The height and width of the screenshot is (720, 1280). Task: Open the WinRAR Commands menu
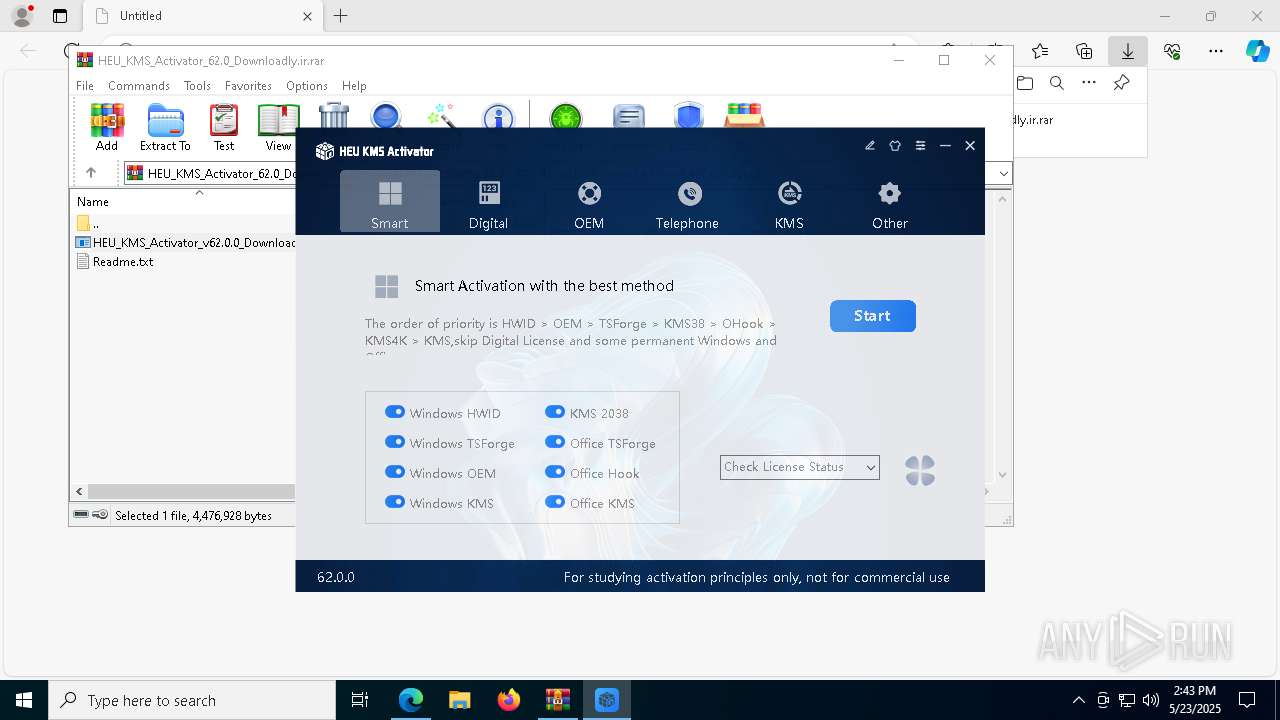click(139, 86)
